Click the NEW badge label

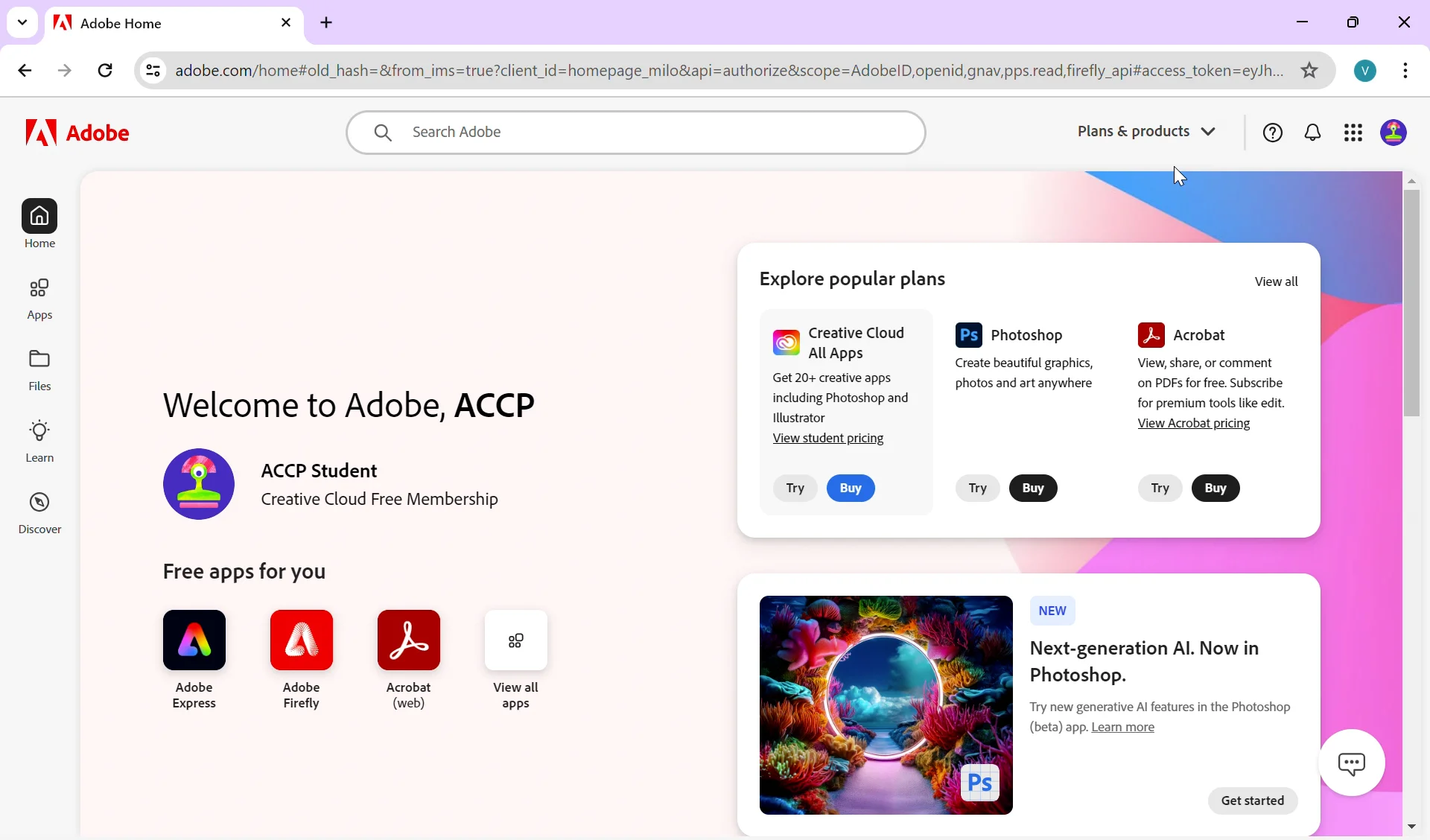click(1052, 611)
